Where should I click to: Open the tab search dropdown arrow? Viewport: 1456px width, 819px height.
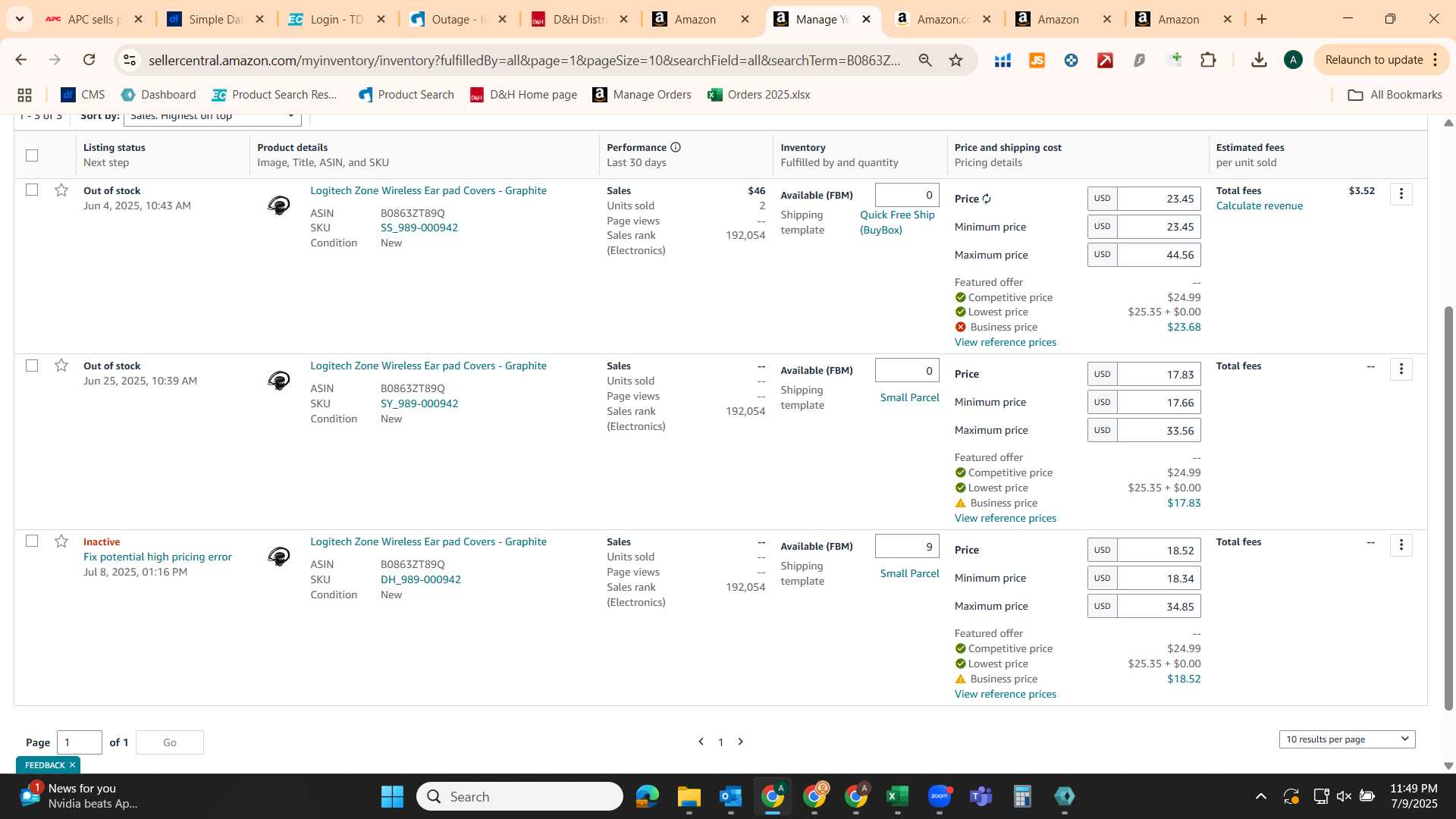pos(19,19)
